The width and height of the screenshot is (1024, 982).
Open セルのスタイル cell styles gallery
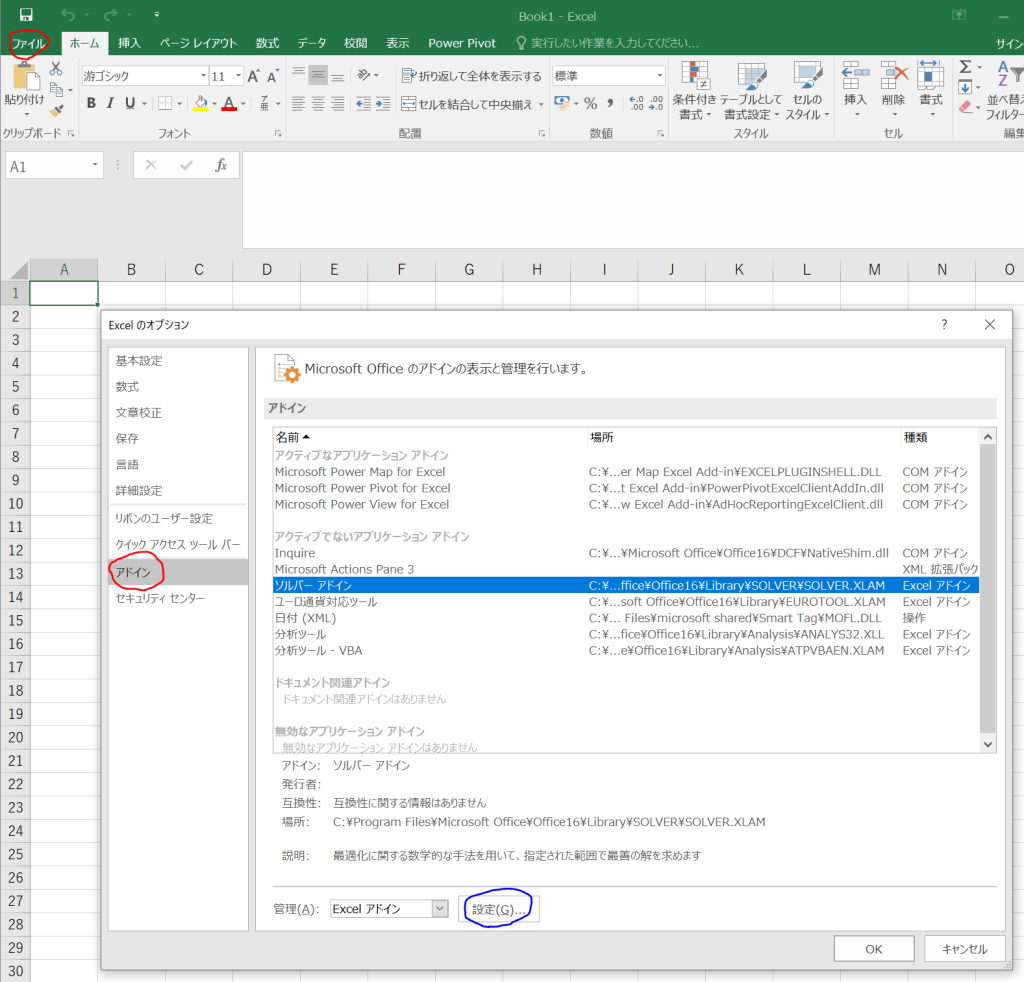(807, 91)
